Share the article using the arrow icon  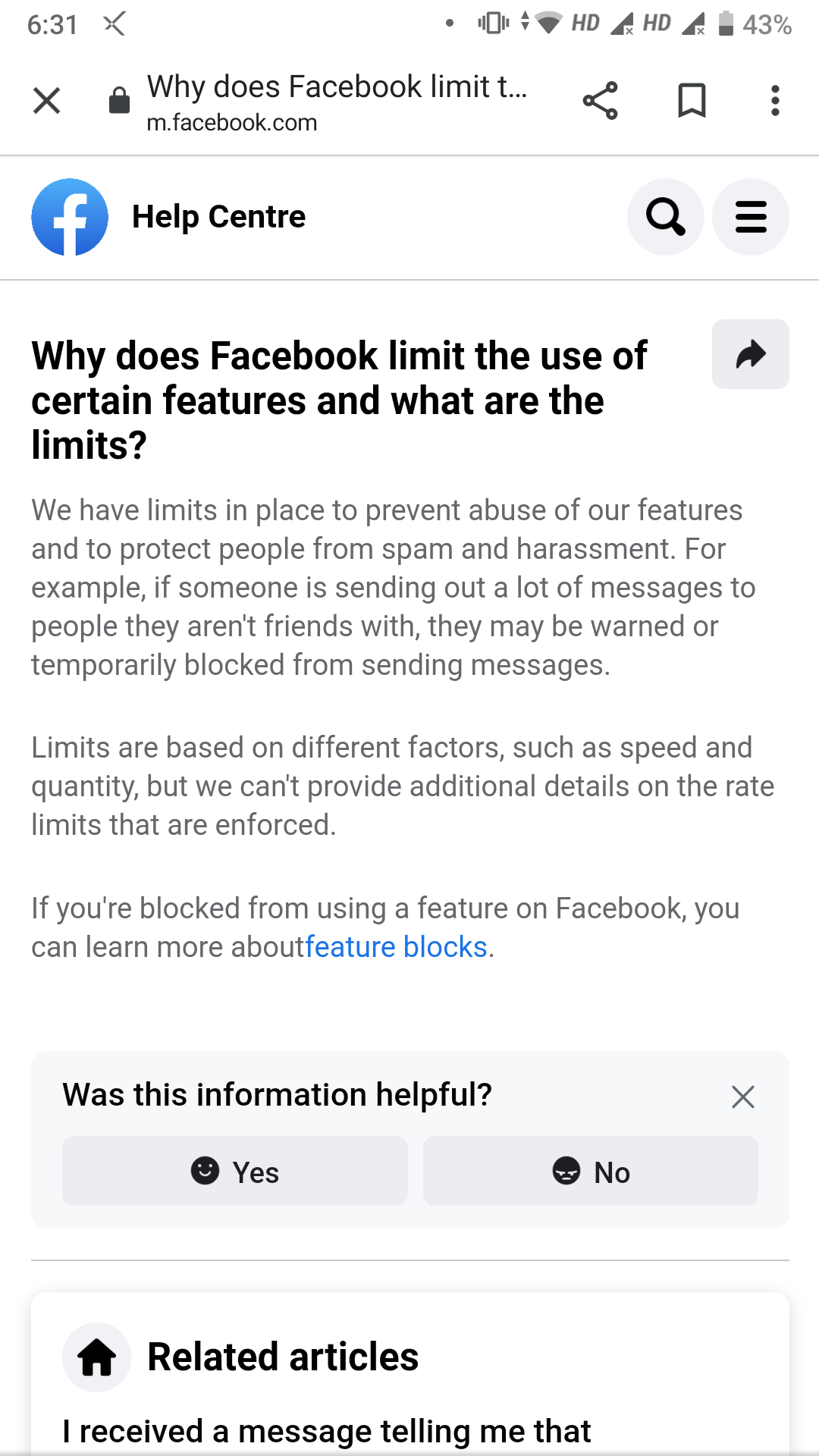point(750,354)
